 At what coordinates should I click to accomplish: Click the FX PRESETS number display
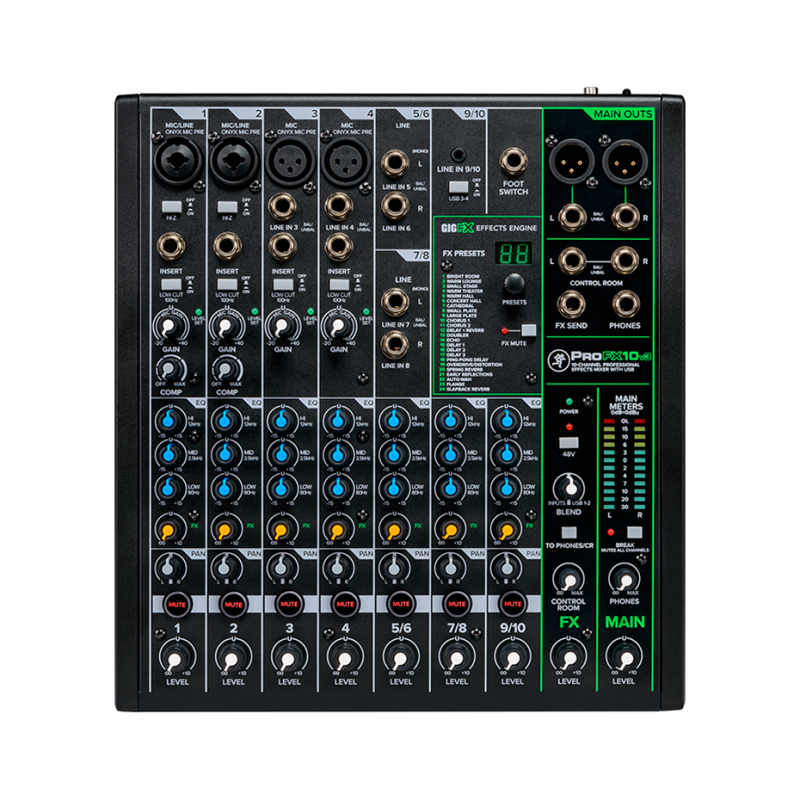[513, 254]
